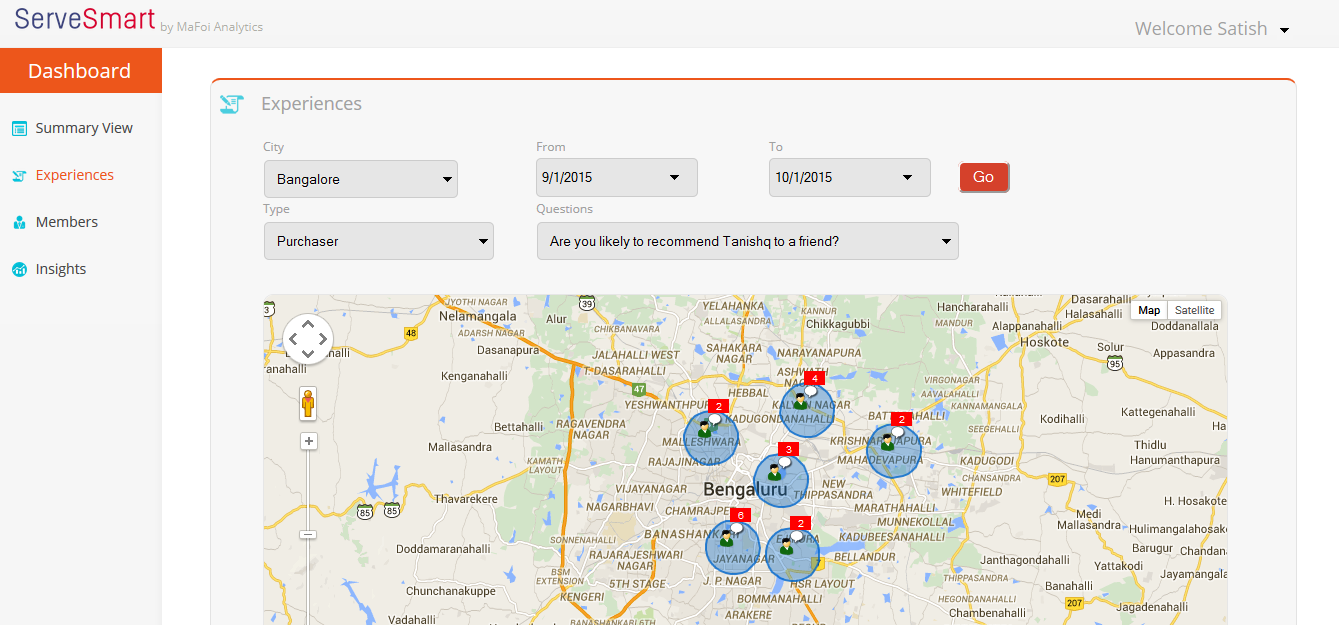This screenshot has width=1339, height=625.
Task: Zoom in with the map plus button
Action: [308, 441]
